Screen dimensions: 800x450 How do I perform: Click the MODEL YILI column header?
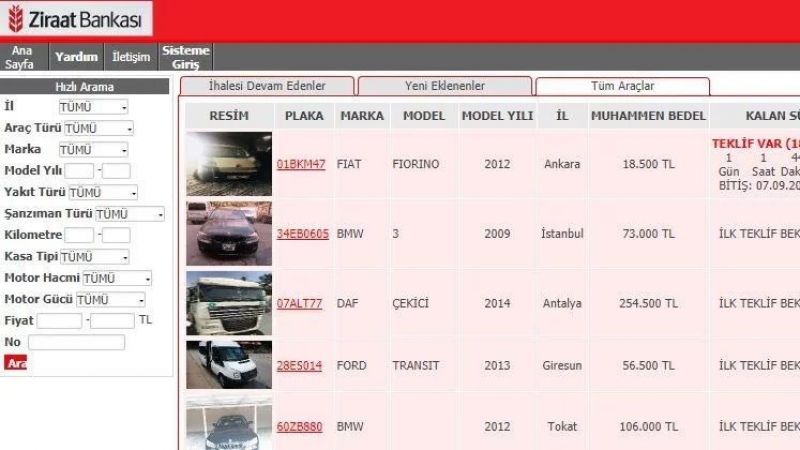497,116
